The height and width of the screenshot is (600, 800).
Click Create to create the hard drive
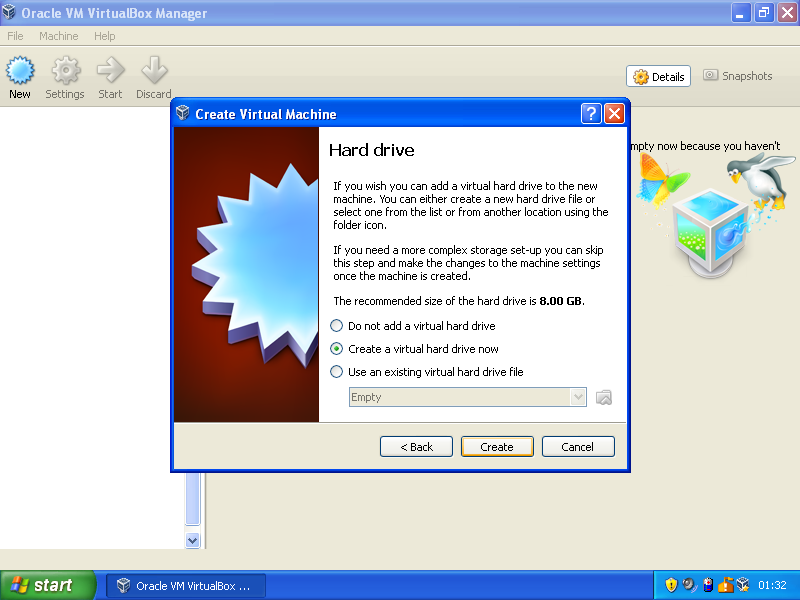497,447
